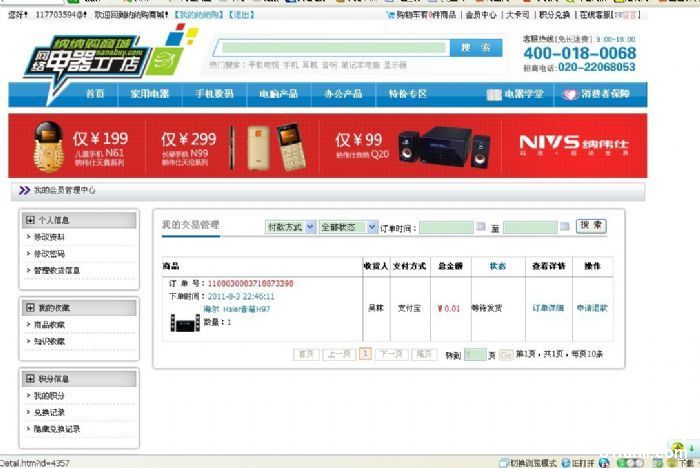The height and width of the screenshot is (468, 700).
Task: Click the 电器学堂 book icon
Action: click(493, 94)
